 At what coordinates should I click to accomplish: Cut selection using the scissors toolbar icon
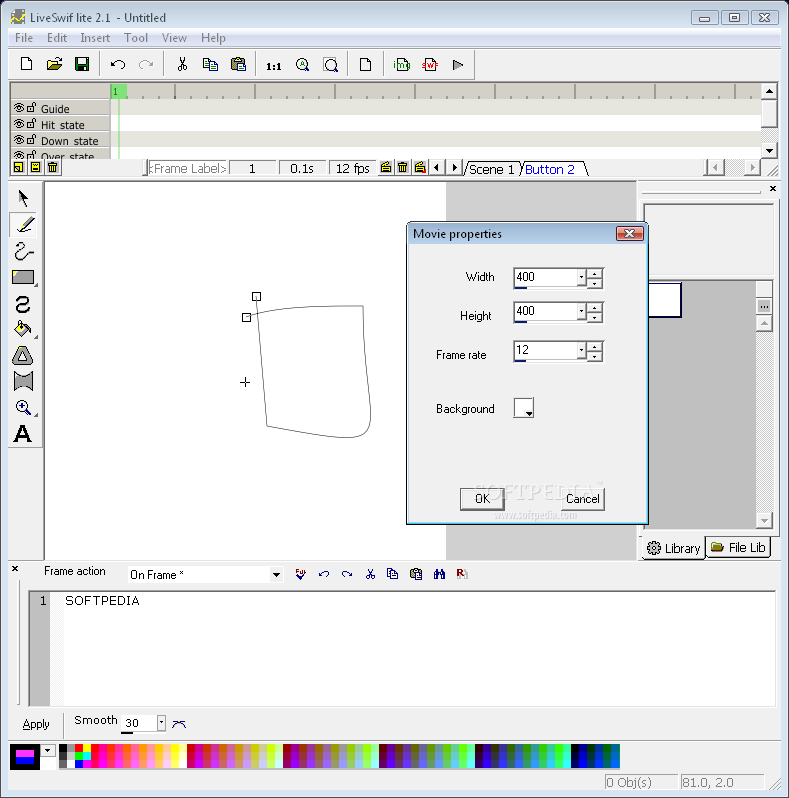182,64
